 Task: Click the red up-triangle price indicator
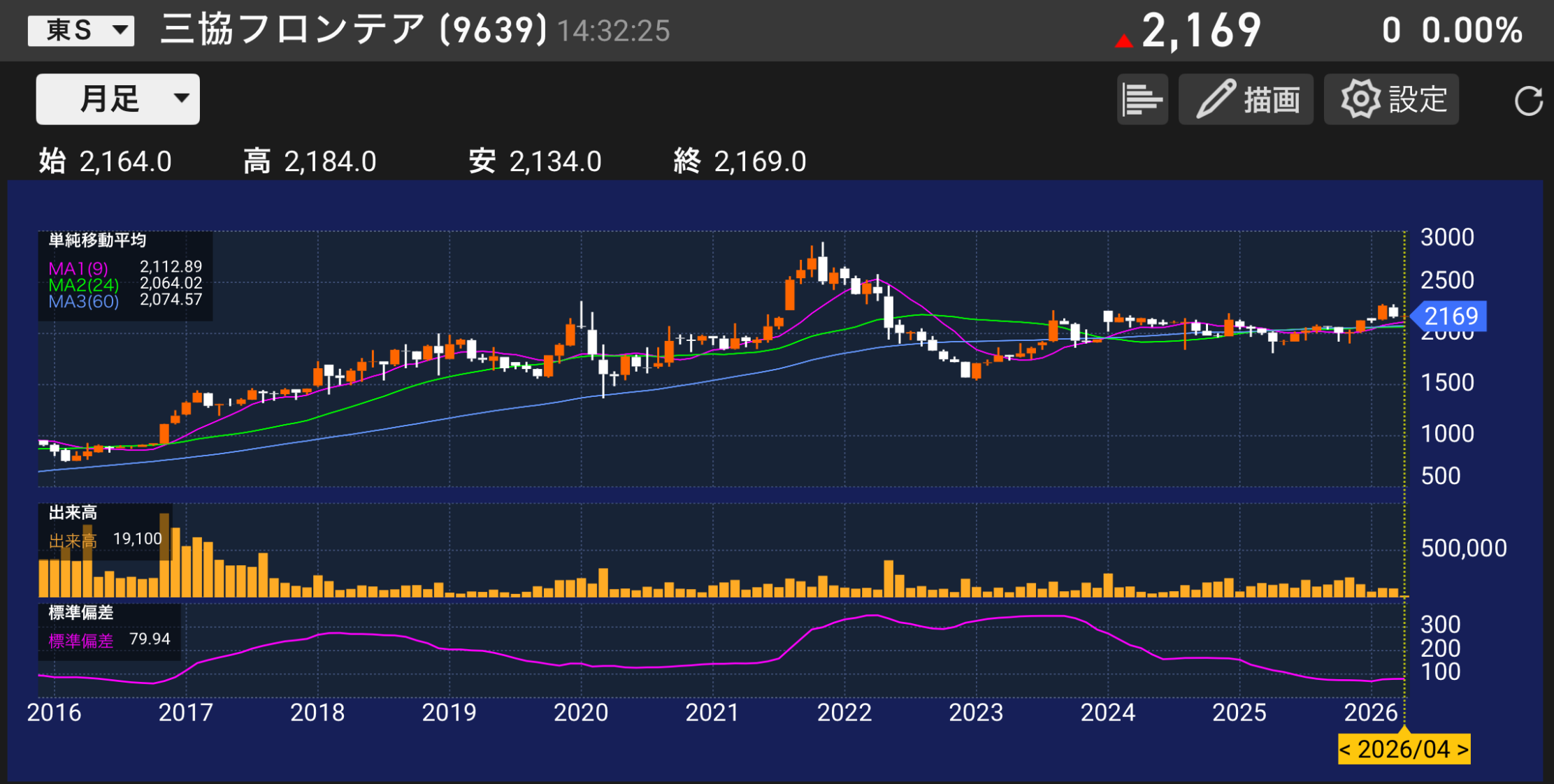coord(1123,41)
